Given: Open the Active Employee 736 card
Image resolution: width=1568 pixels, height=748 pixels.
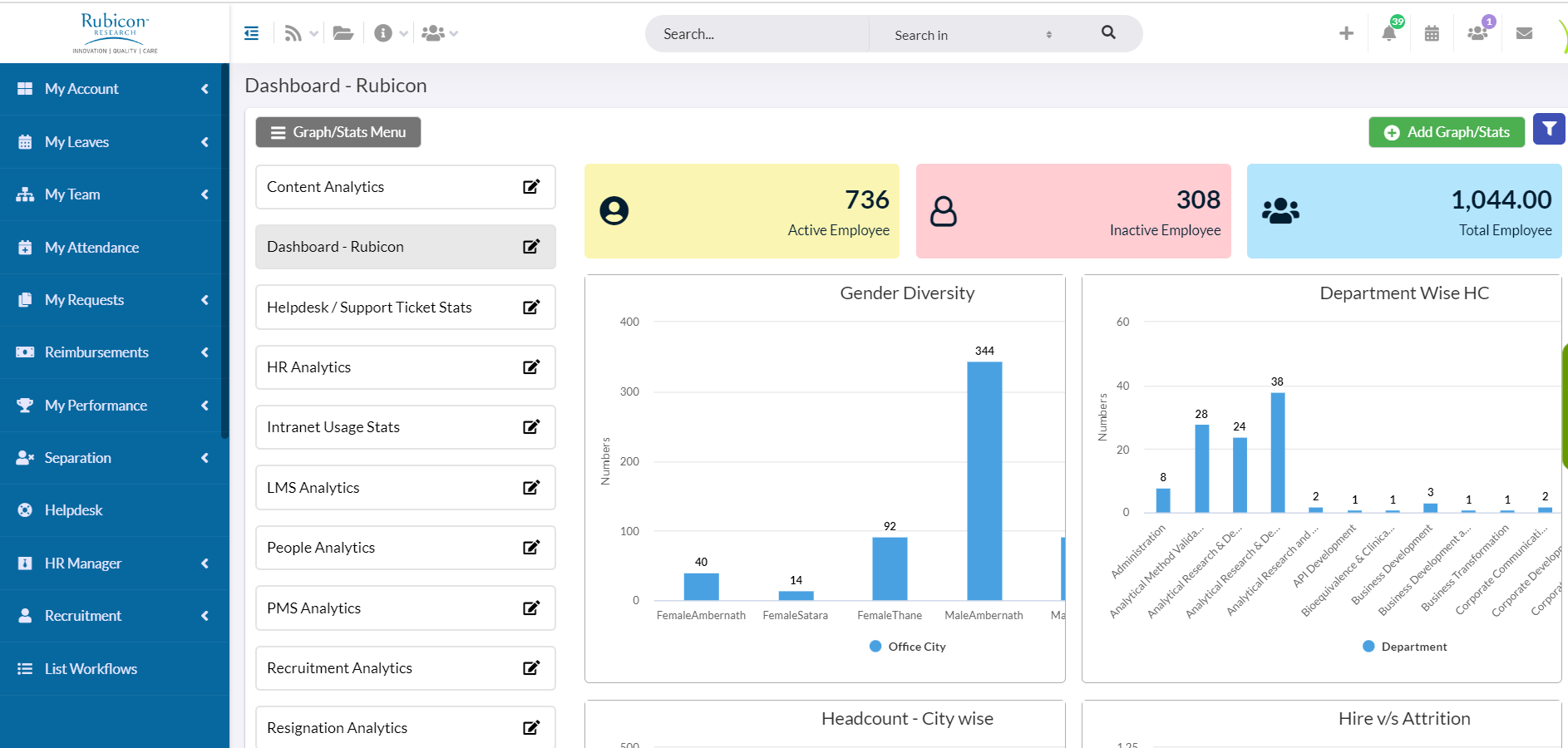Looking at the screenshot, I should click(742, 211).
